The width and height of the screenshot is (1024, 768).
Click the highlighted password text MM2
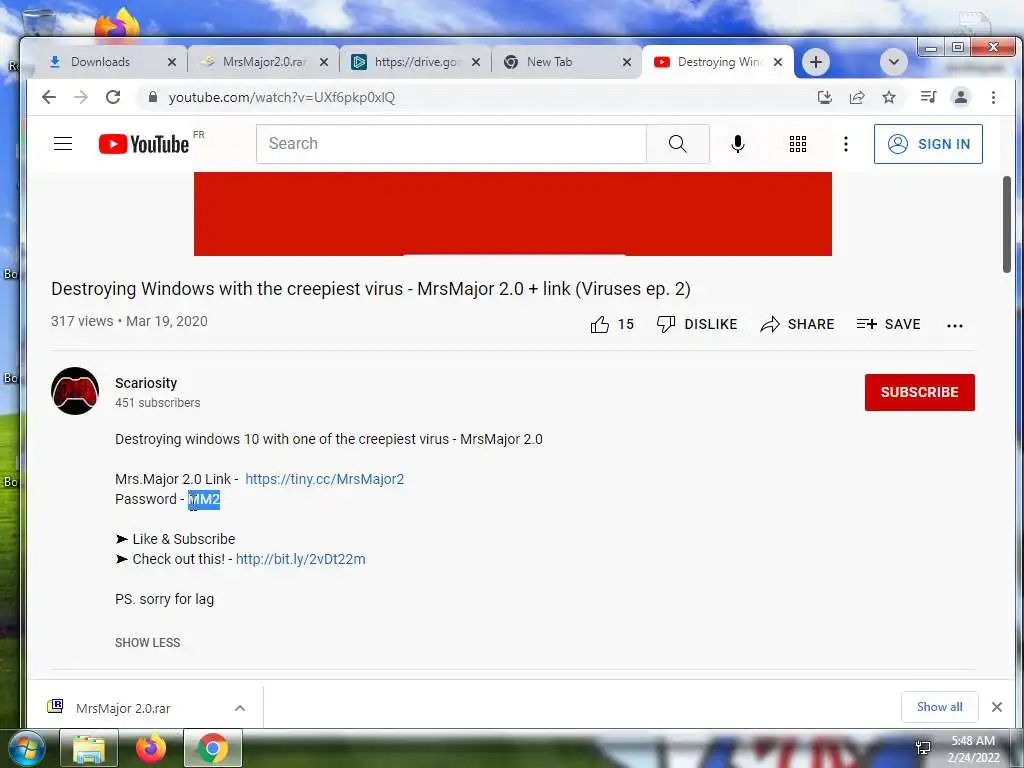204,500
